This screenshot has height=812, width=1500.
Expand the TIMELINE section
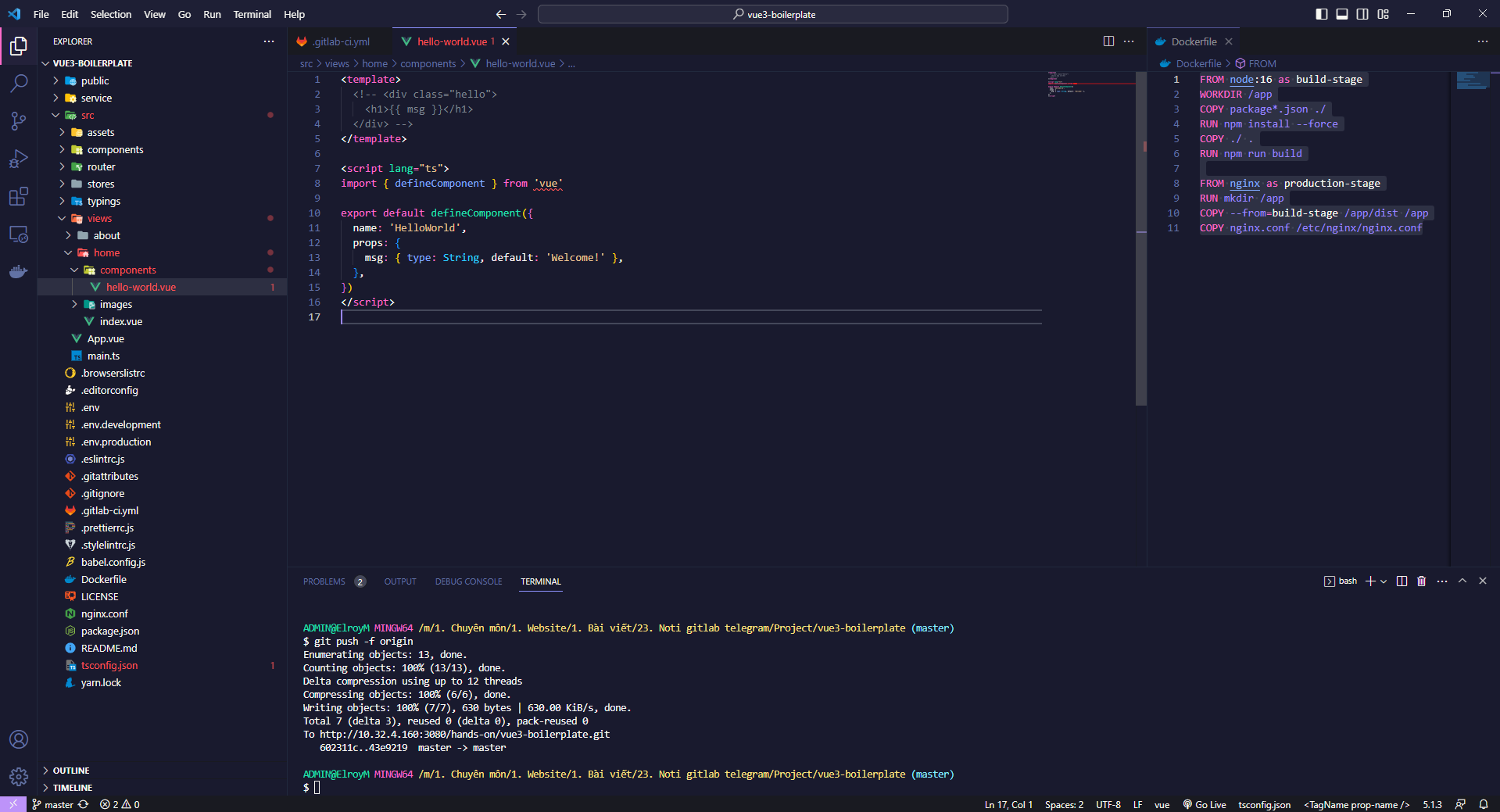pos(162,788)
